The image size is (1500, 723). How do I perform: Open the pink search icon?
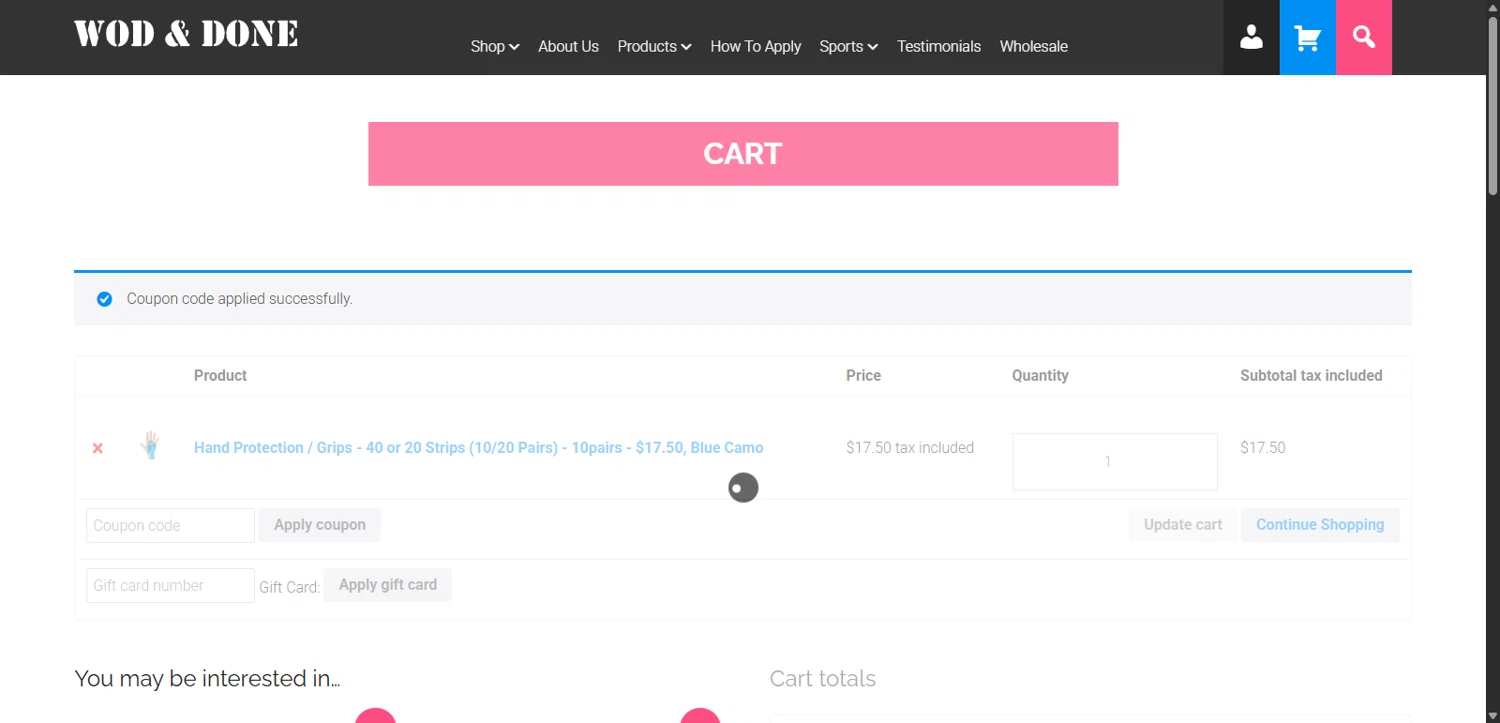point(1364,37)
